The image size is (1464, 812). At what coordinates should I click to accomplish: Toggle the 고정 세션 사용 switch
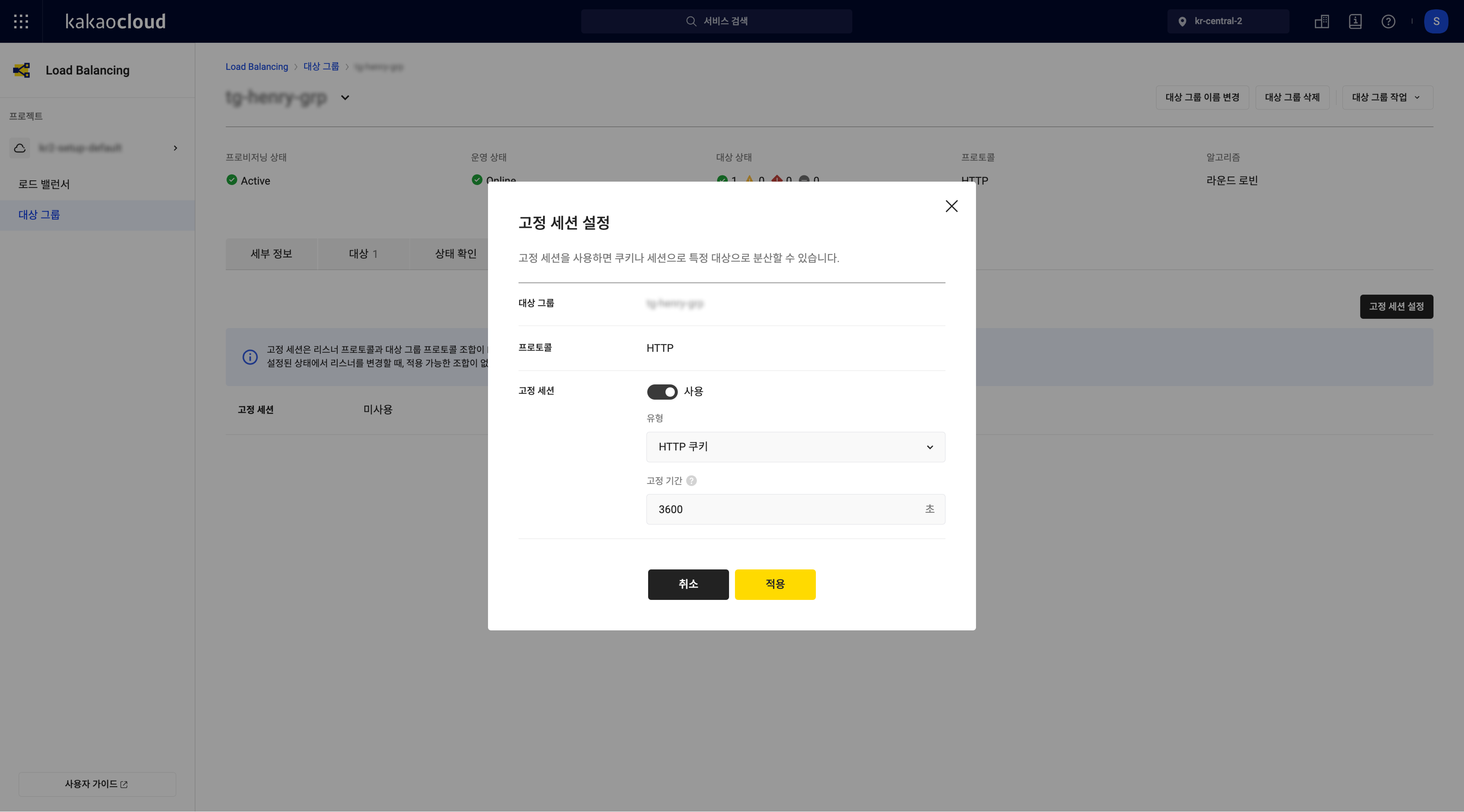point(662,392)
